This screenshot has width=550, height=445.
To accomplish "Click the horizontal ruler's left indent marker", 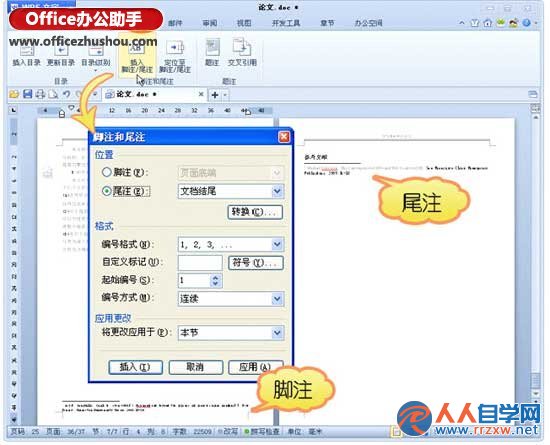I will (62, 113).
